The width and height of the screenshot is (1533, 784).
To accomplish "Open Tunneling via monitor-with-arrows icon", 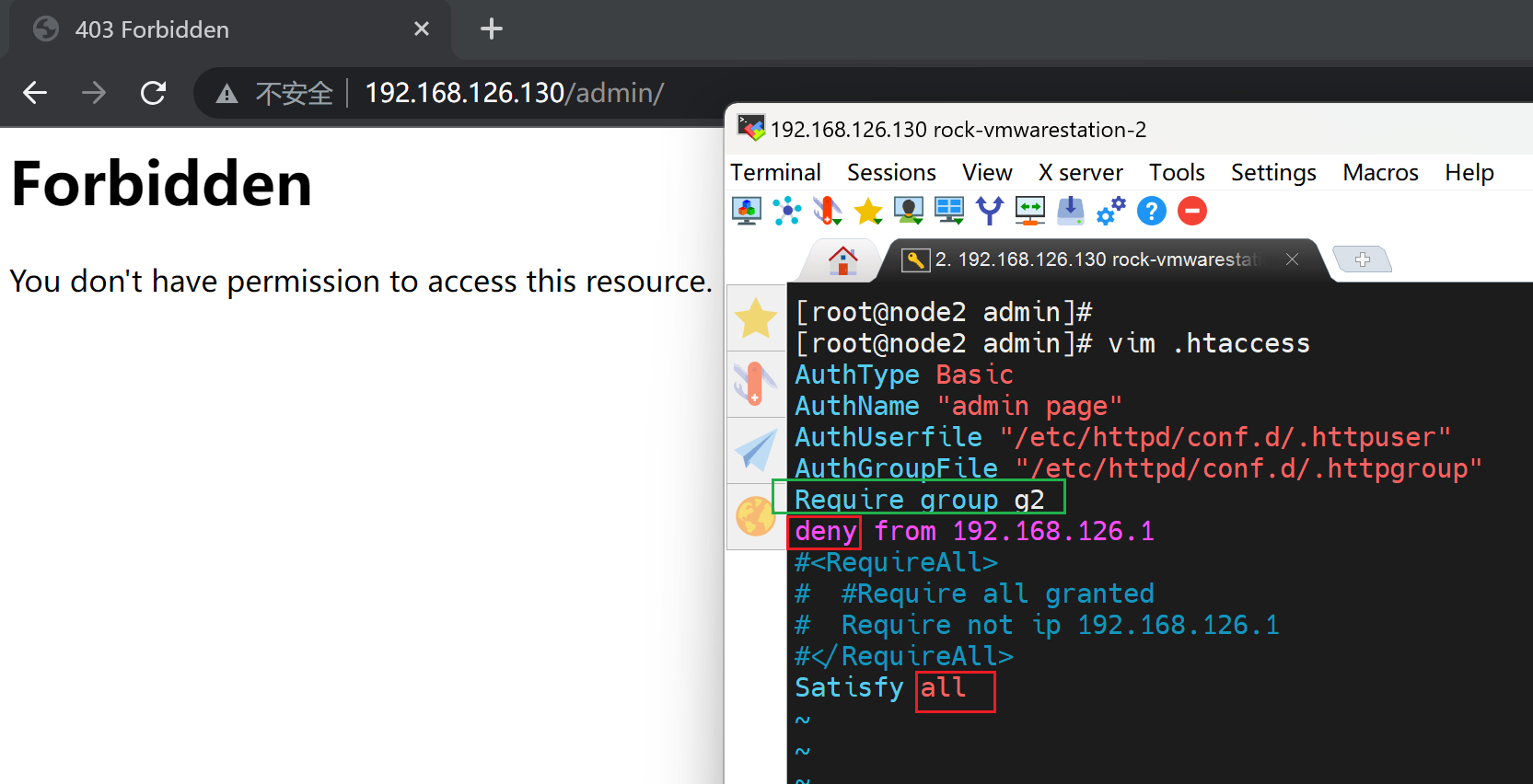I will click(1030, 211).
